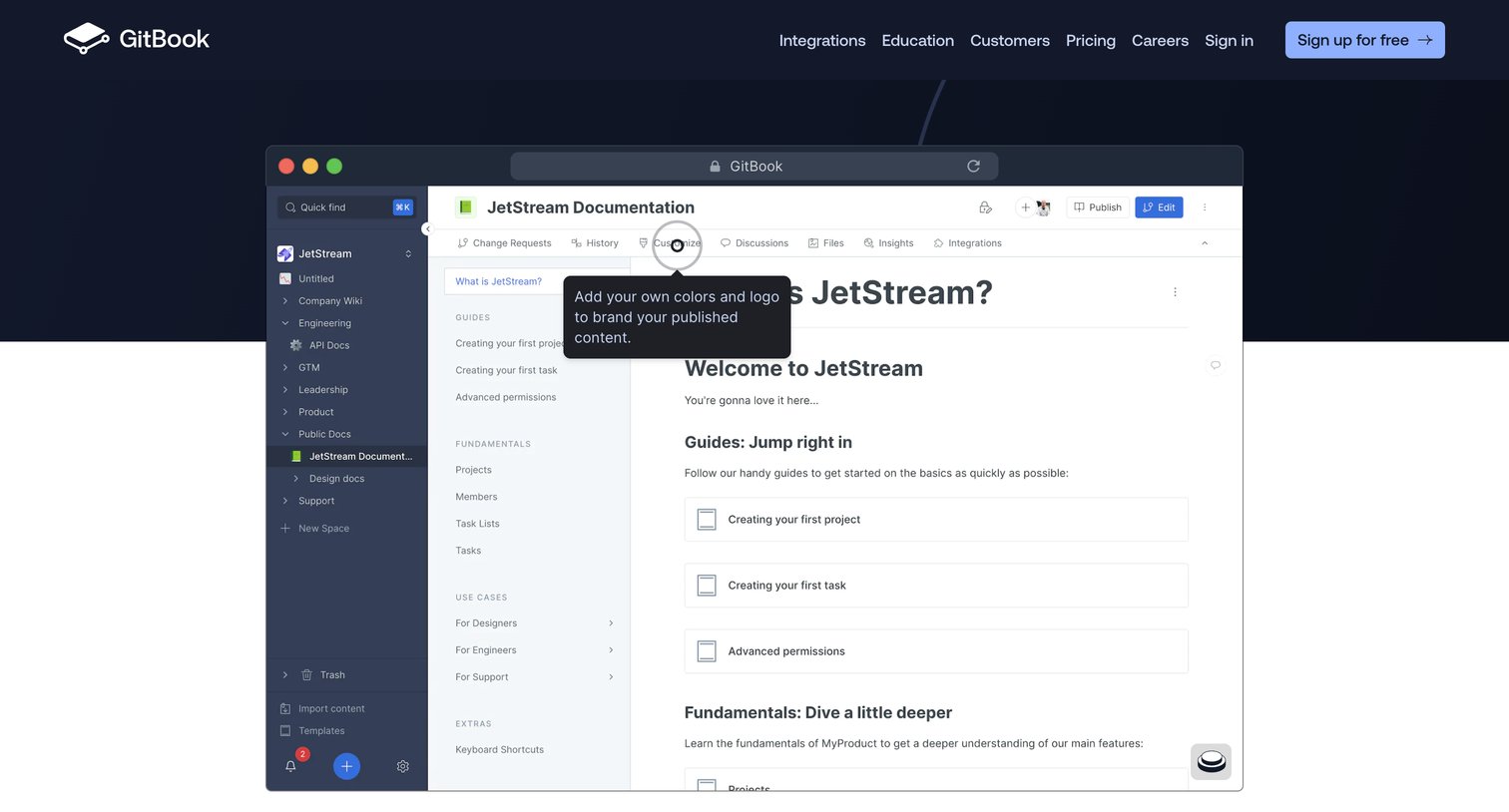Expand the For Engineers page group
Screen dimensions: 1509x812
611,650
